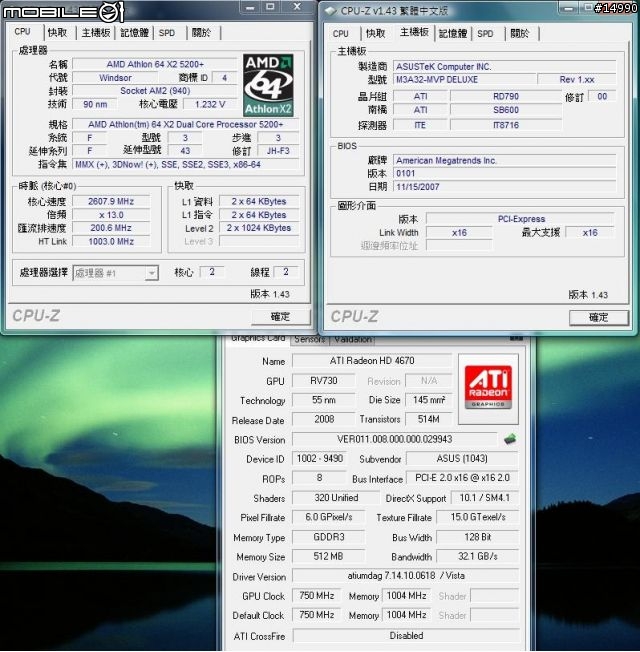Open 關於 tab in left CPU-Z window

coord(202,32)
